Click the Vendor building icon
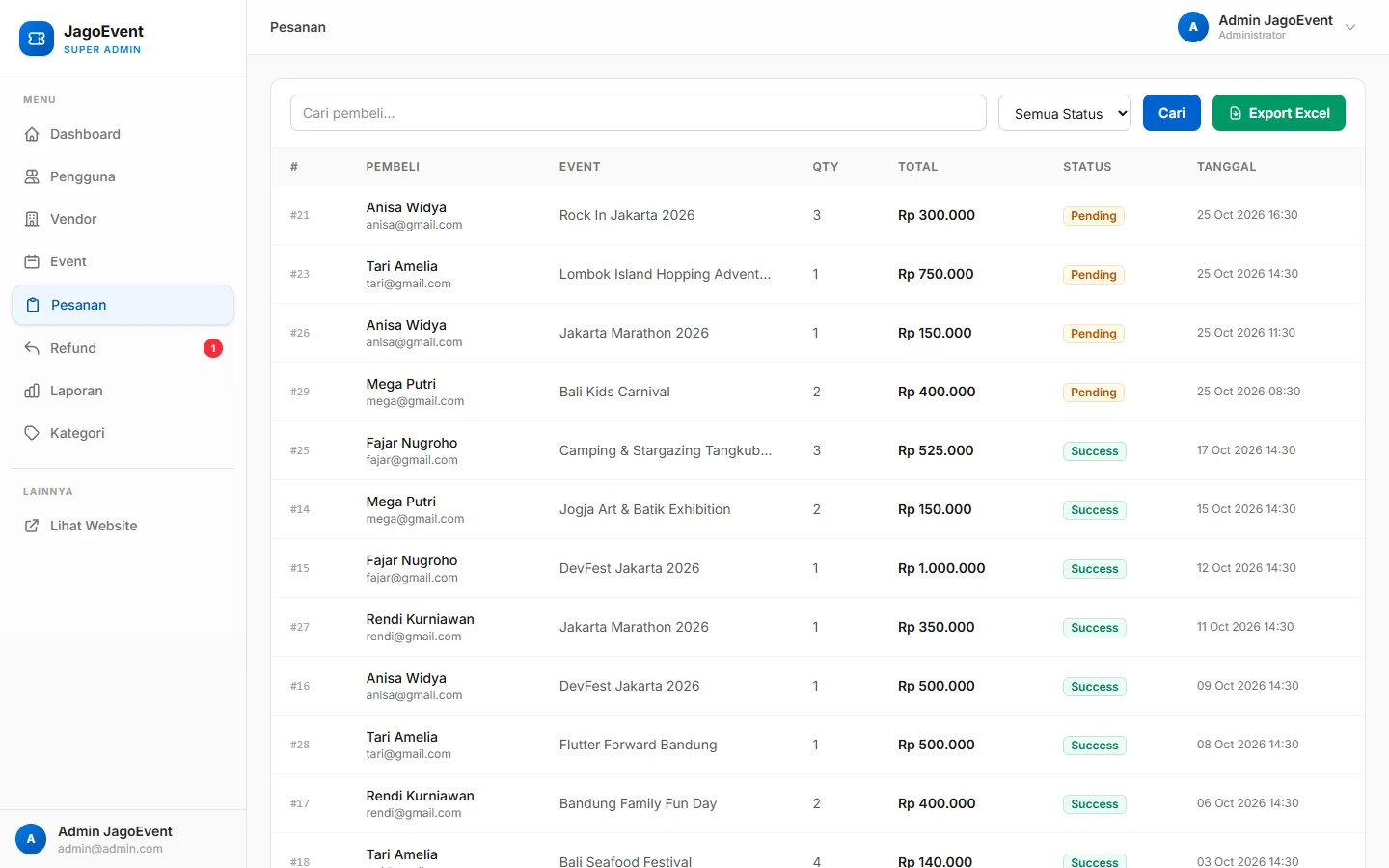This screenshot has height=868, width=1389. click(x=32, y=219)
